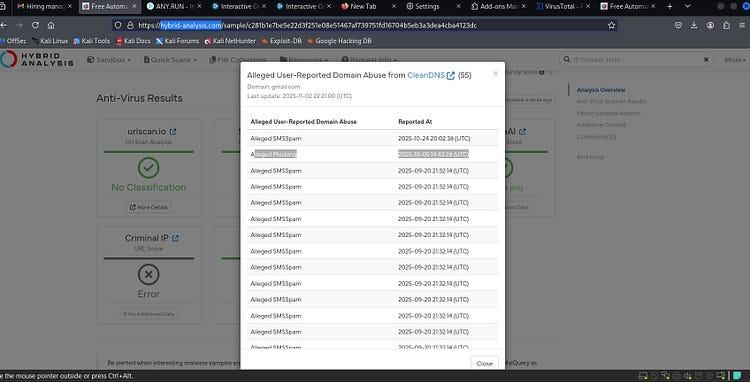This screenshot has width=750, height=382.
Task: Open the Kali Docs bookmark
Action: click(133, 41)
